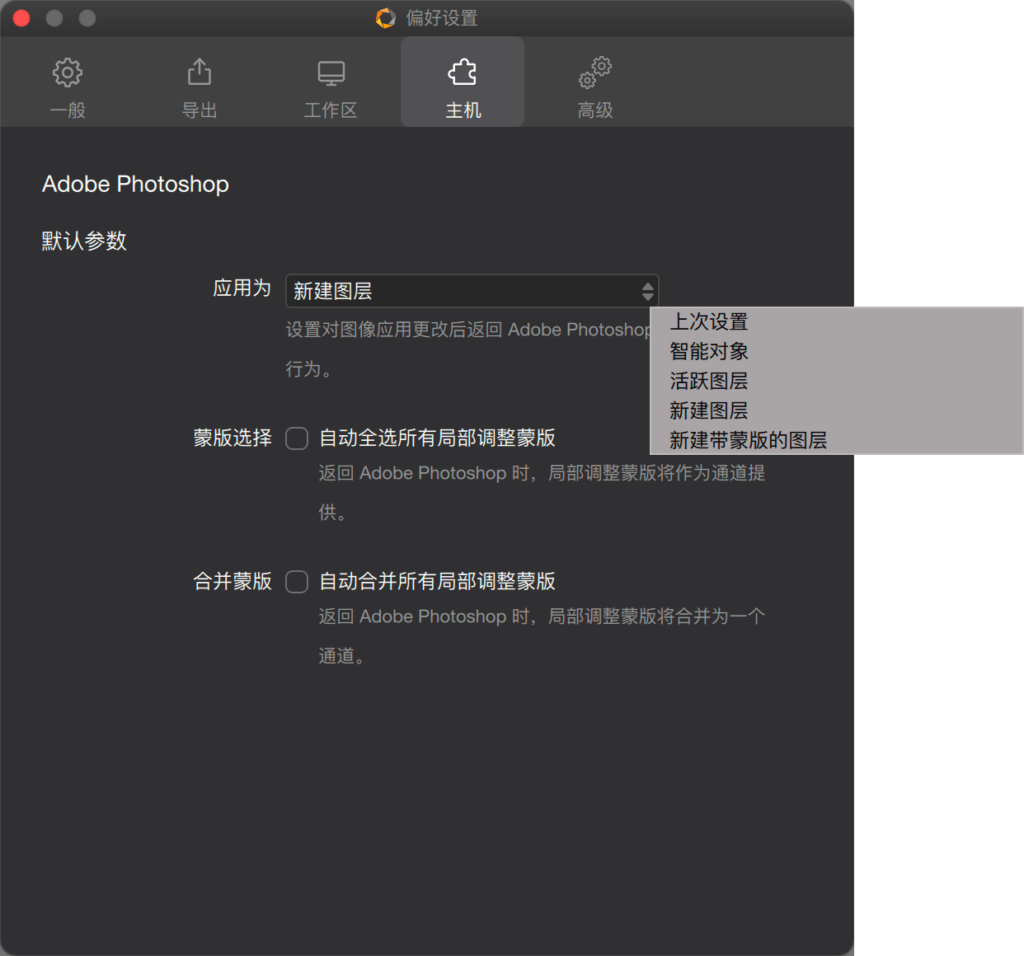Image resolution: width=1024 pixels, height=956 pixels.
Task: Enable 自动全选所有局部调整蒙版 checkbox
Action: 296,438
